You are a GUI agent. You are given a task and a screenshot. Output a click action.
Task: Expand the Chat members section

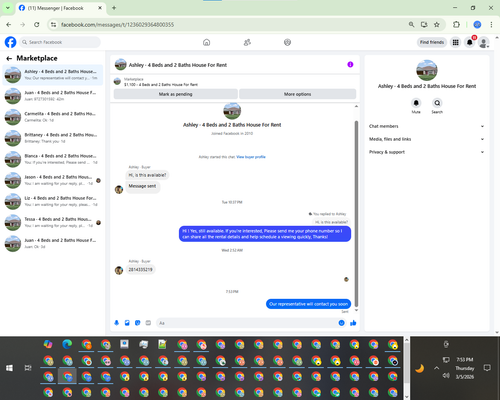pos(426,126)
